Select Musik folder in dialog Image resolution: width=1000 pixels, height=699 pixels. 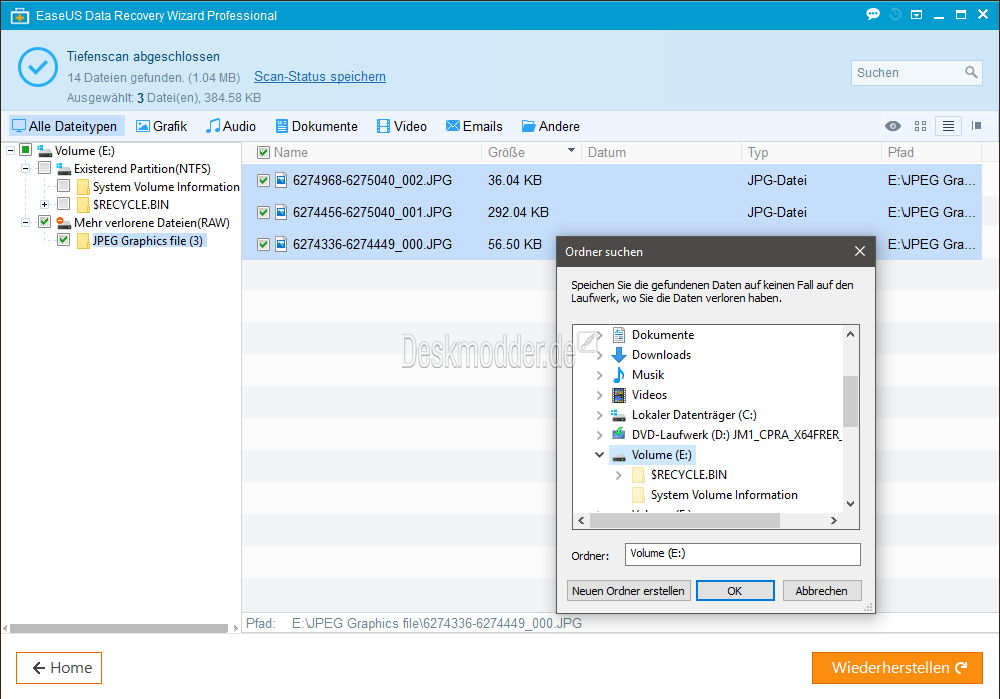pyautogui.click(x=648, y=374)
